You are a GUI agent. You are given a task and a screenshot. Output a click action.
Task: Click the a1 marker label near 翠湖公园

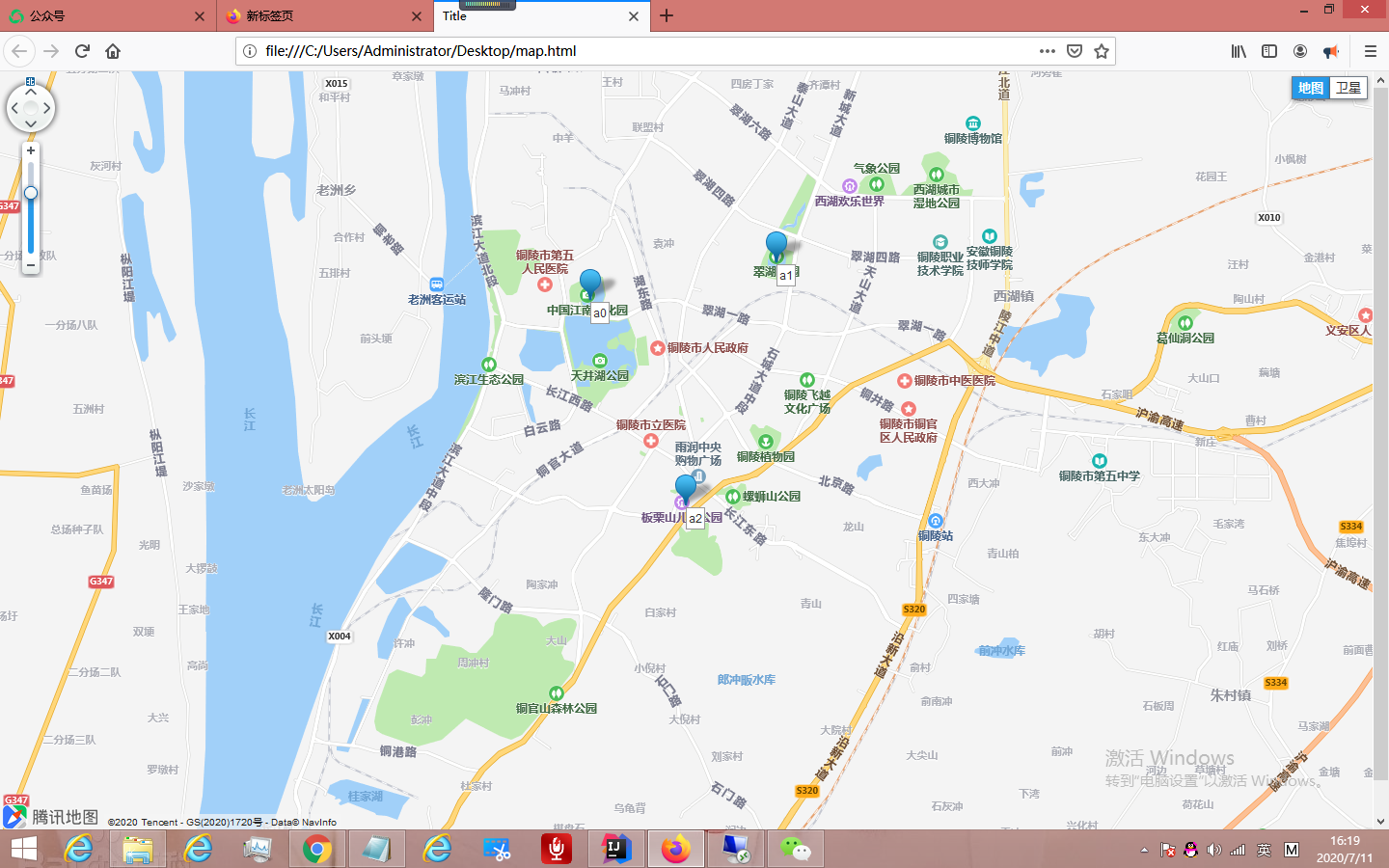(786, 276)
